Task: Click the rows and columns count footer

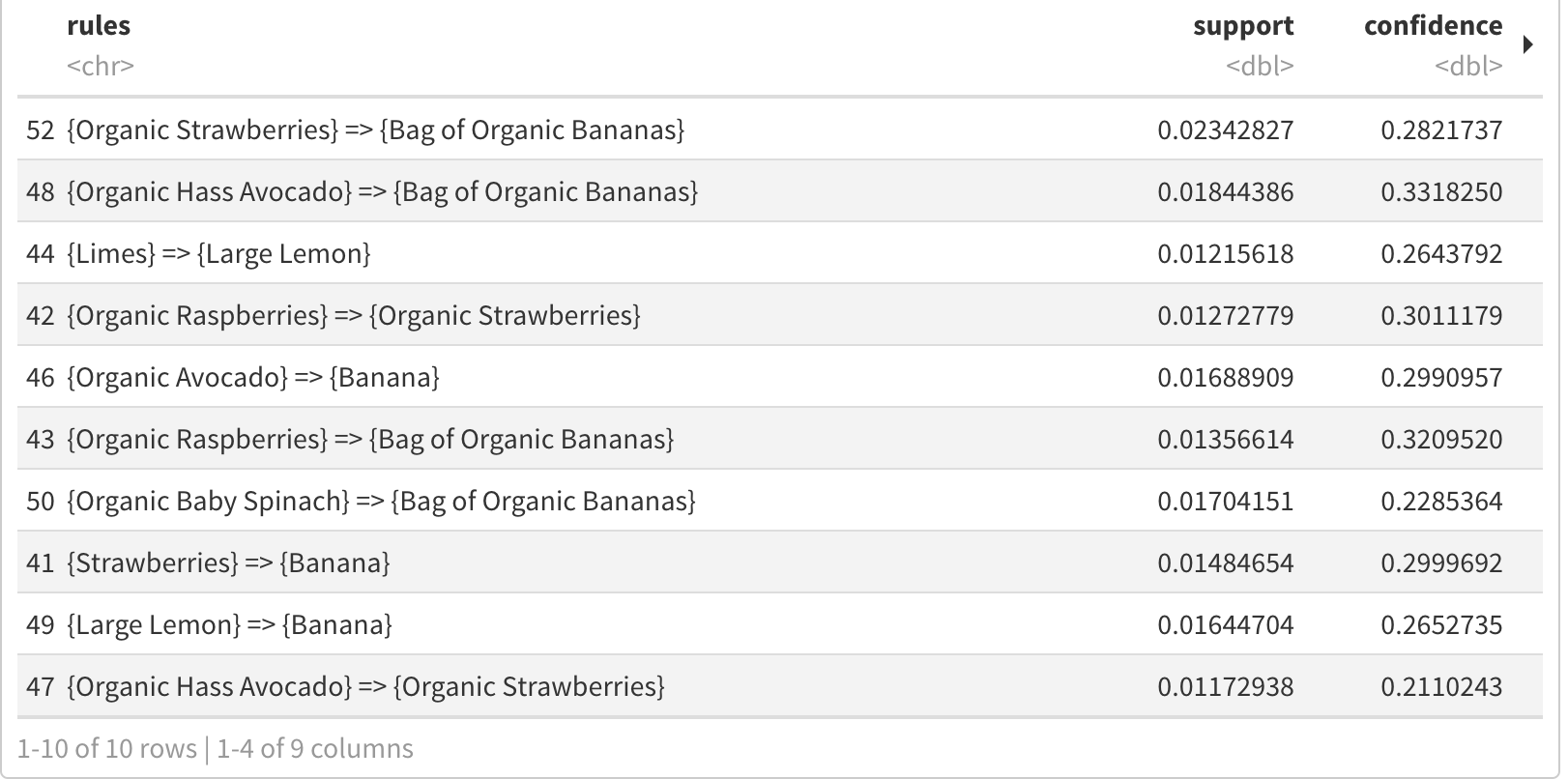Action: pyautogui.click(x=216, y=749)
